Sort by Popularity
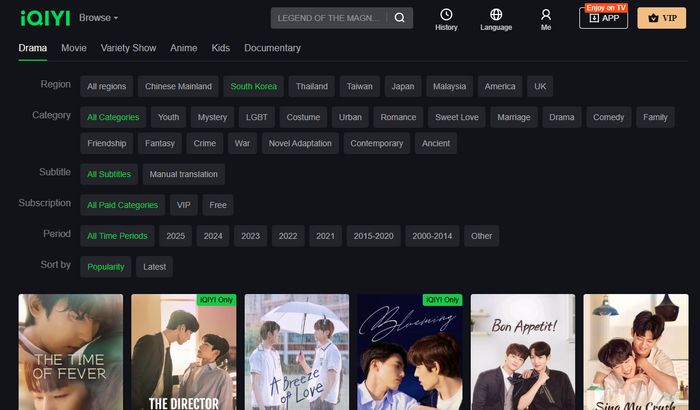This screenshot has width=700, height=410. coord(106,267)
